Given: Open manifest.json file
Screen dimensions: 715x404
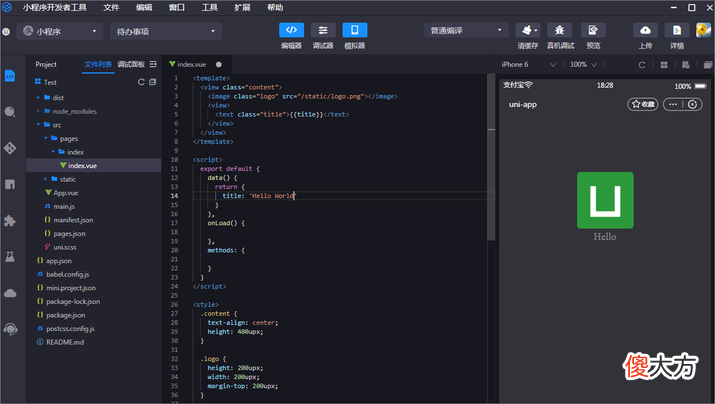Looking at the screenshot, I should click(73, 220).
